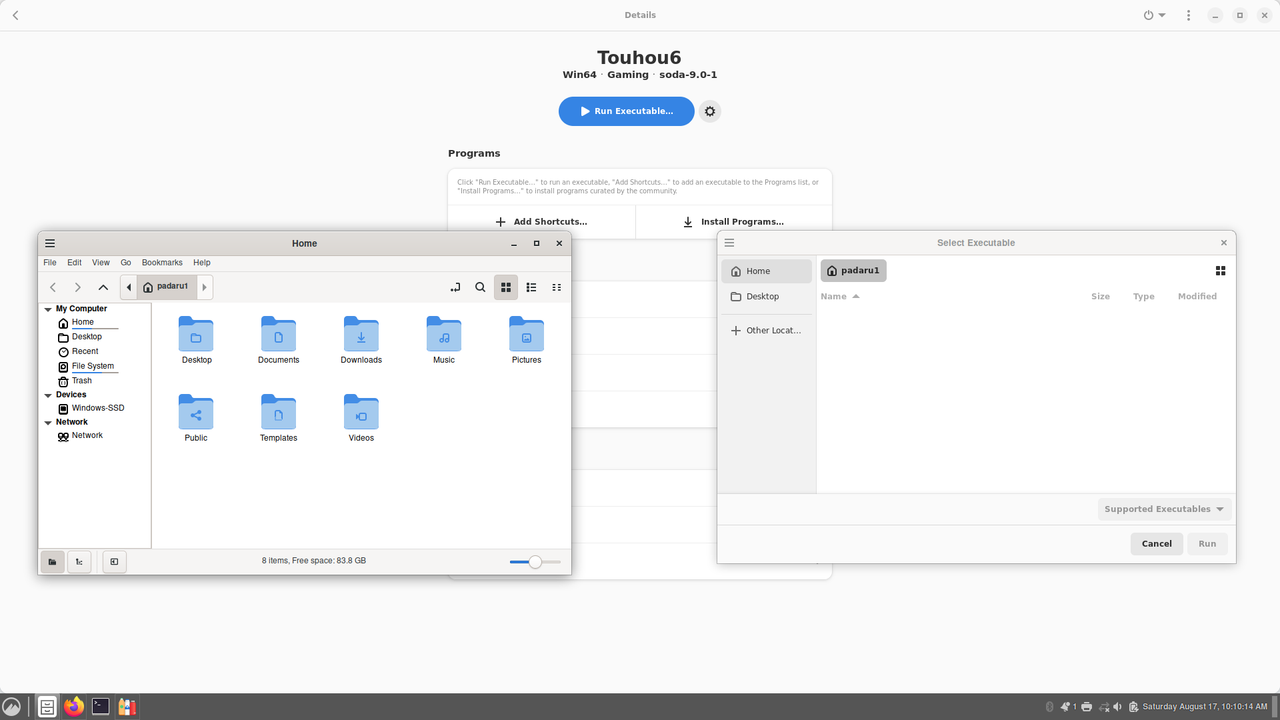Select File System in file manager sidebar
The height and width of the screenshot is (720, 1280).
92,366
